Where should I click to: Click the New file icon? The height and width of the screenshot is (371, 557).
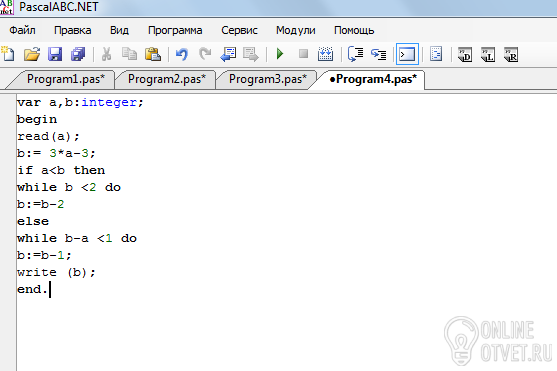[8, 54]
